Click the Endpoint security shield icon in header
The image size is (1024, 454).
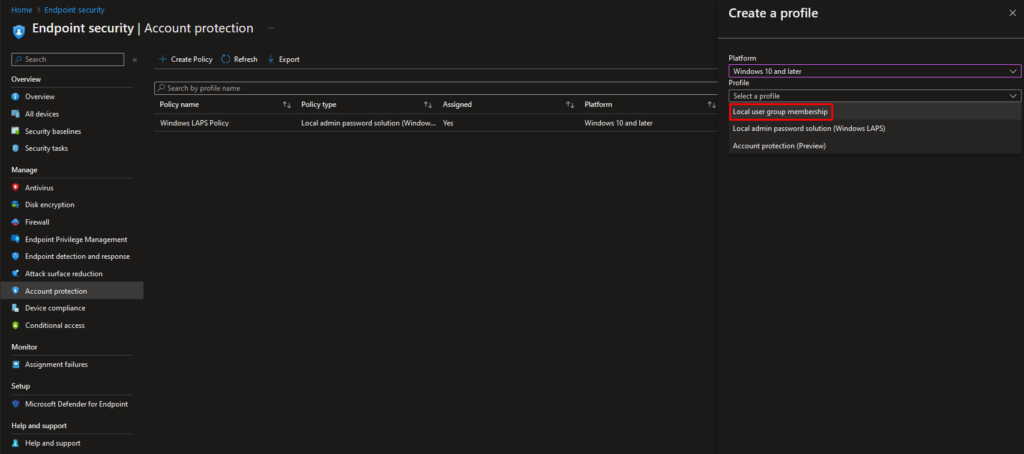tap(18, 31)
